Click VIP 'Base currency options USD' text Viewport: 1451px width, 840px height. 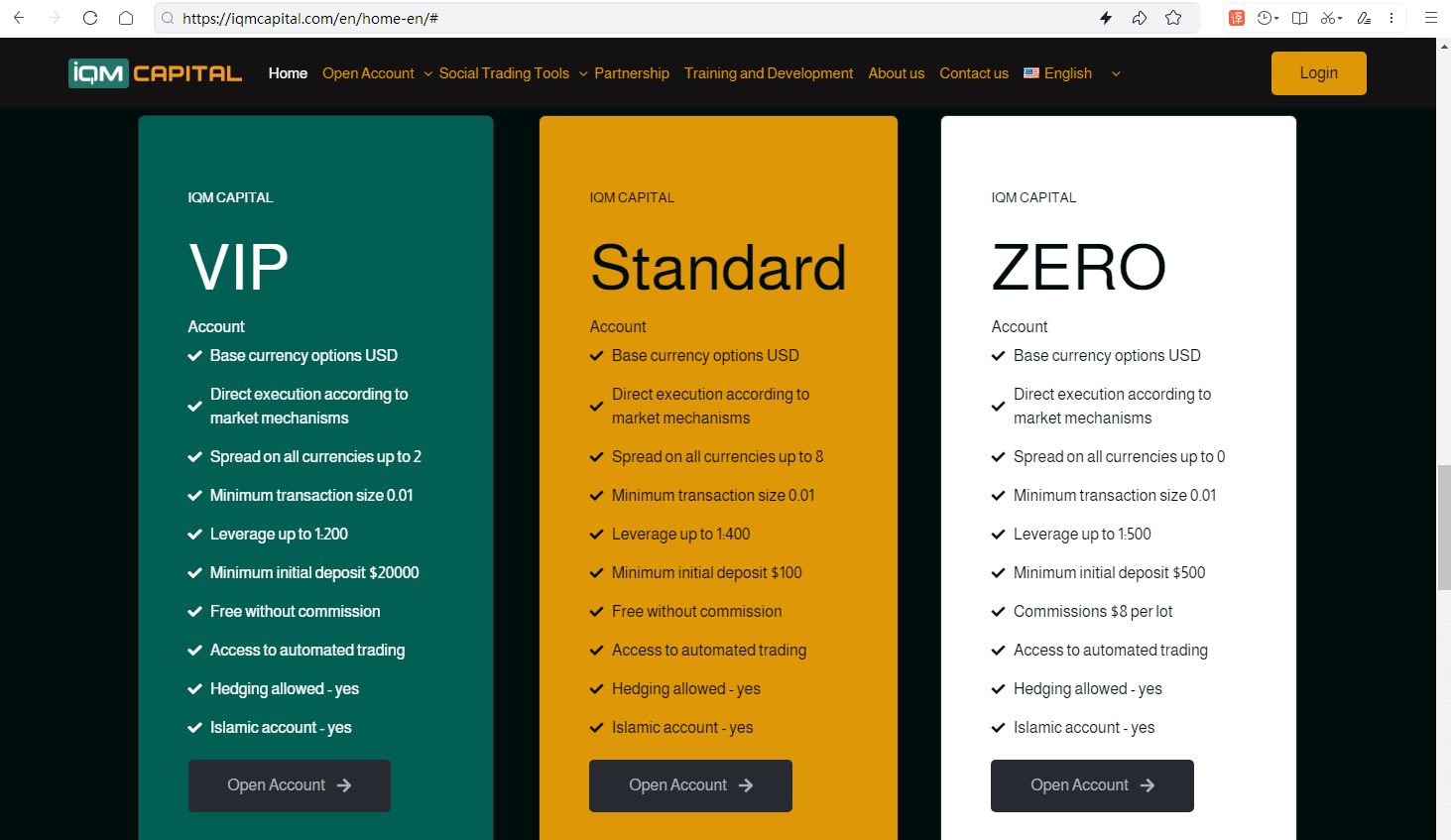coord(303,355)
